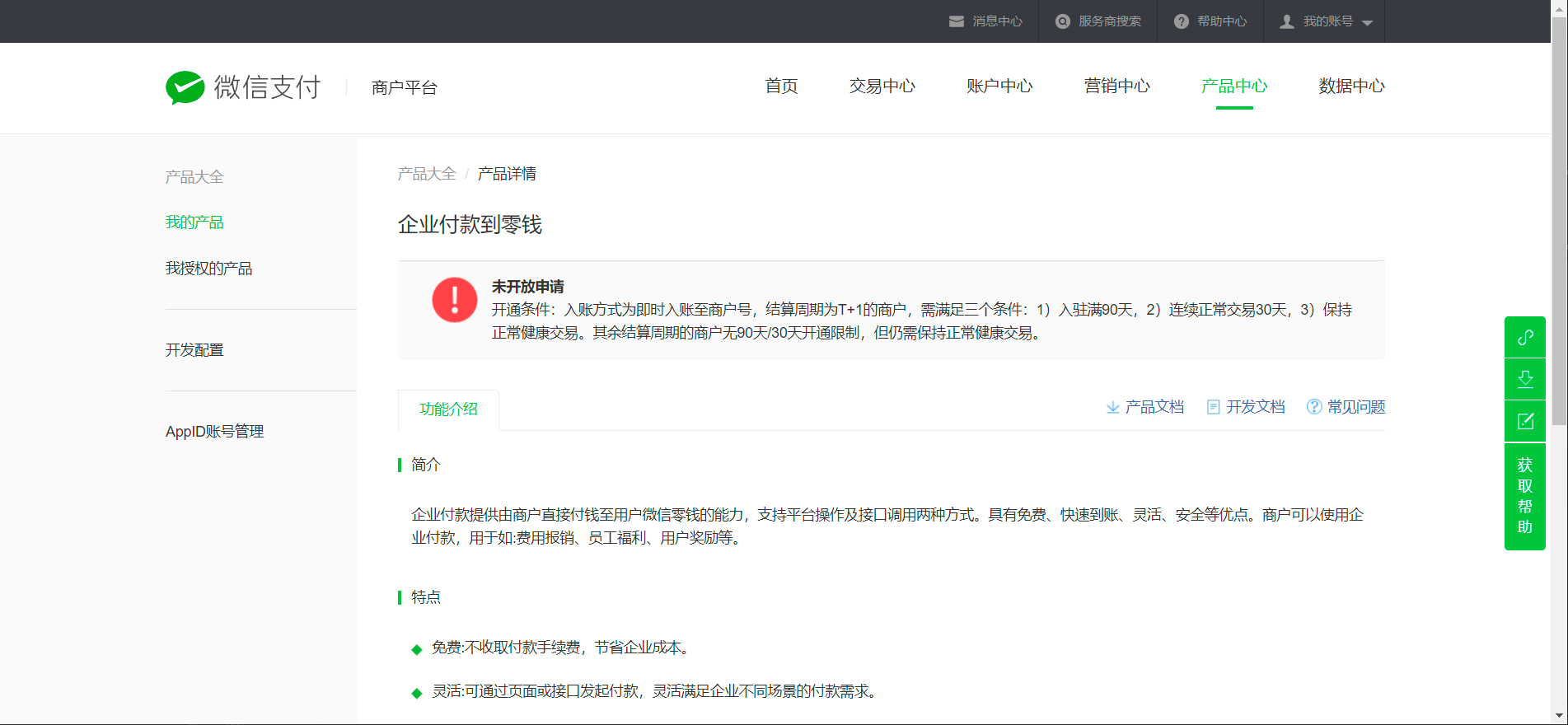Click the 开发文档 document icon
Screen dimensions: 1568x725
point(1213,407)
